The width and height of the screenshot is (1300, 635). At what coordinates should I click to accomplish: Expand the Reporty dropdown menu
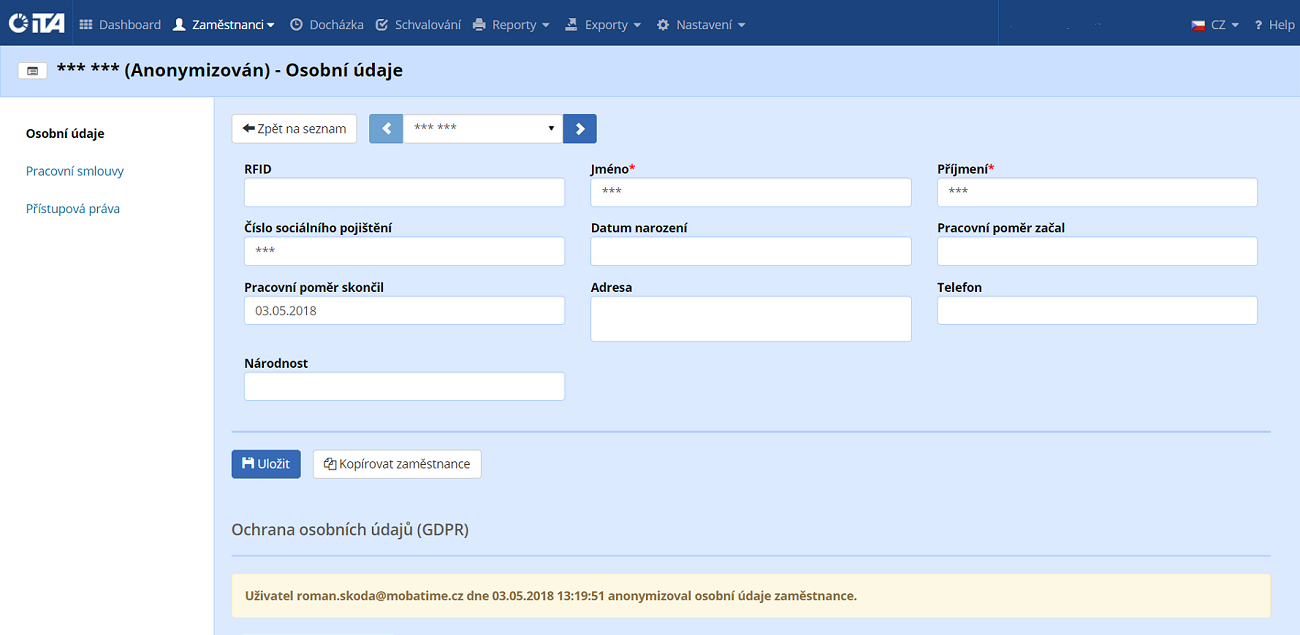click(x=511, y=24)
